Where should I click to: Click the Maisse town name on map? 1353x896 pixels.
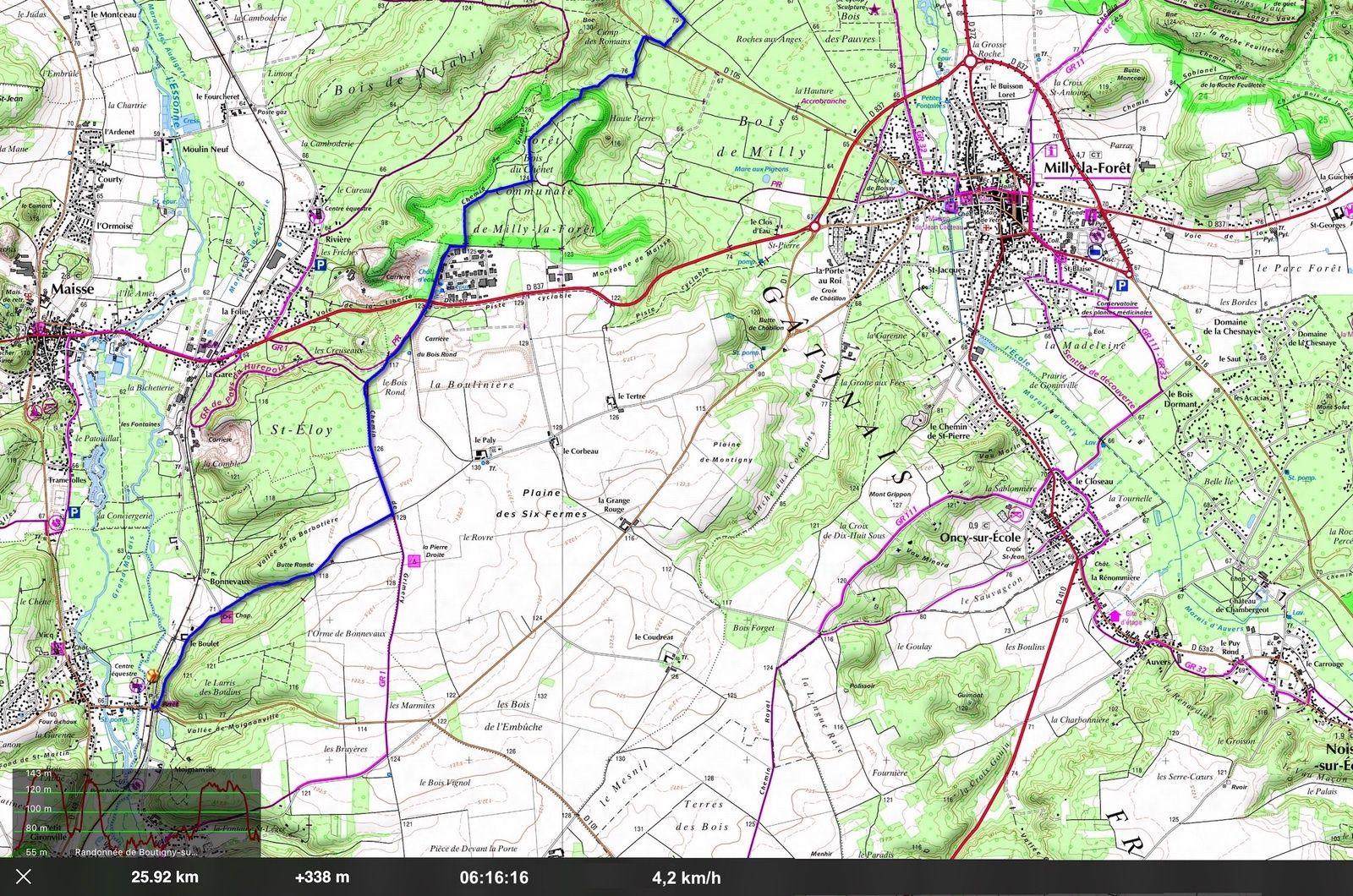click(x=72, y=288)
